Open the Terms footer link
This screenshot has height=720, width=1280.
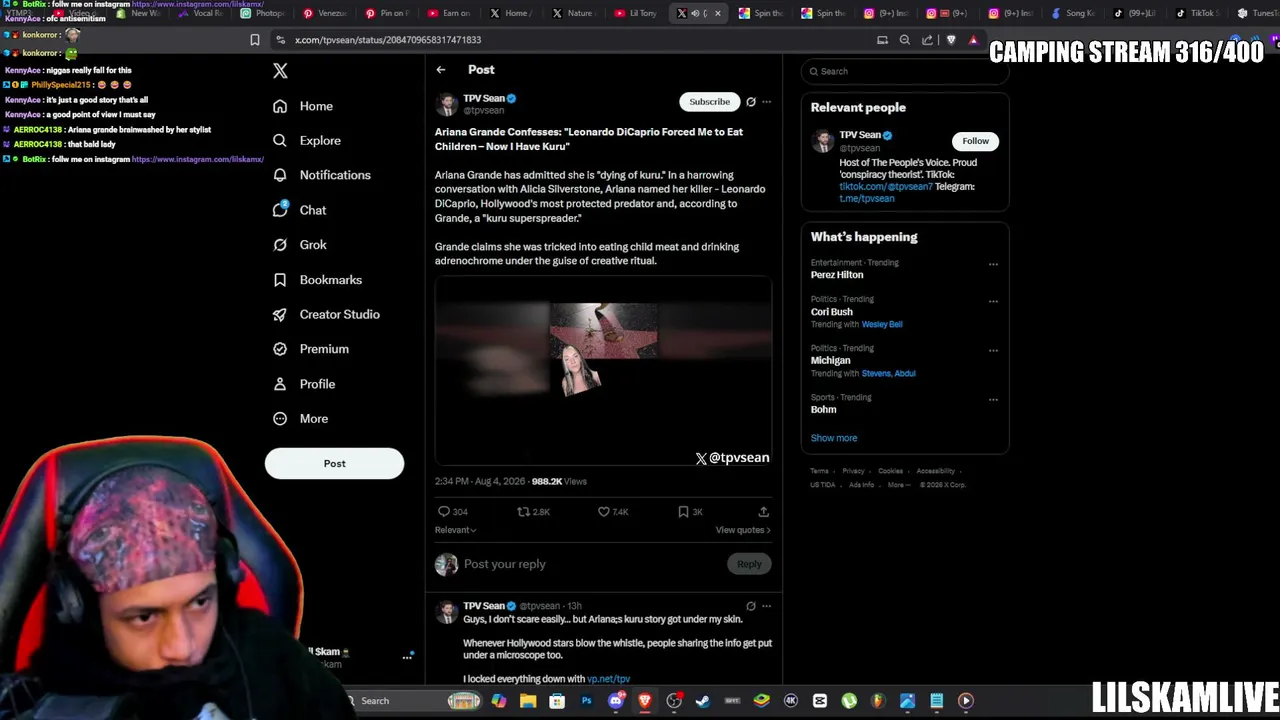click(x=819, y=471)
